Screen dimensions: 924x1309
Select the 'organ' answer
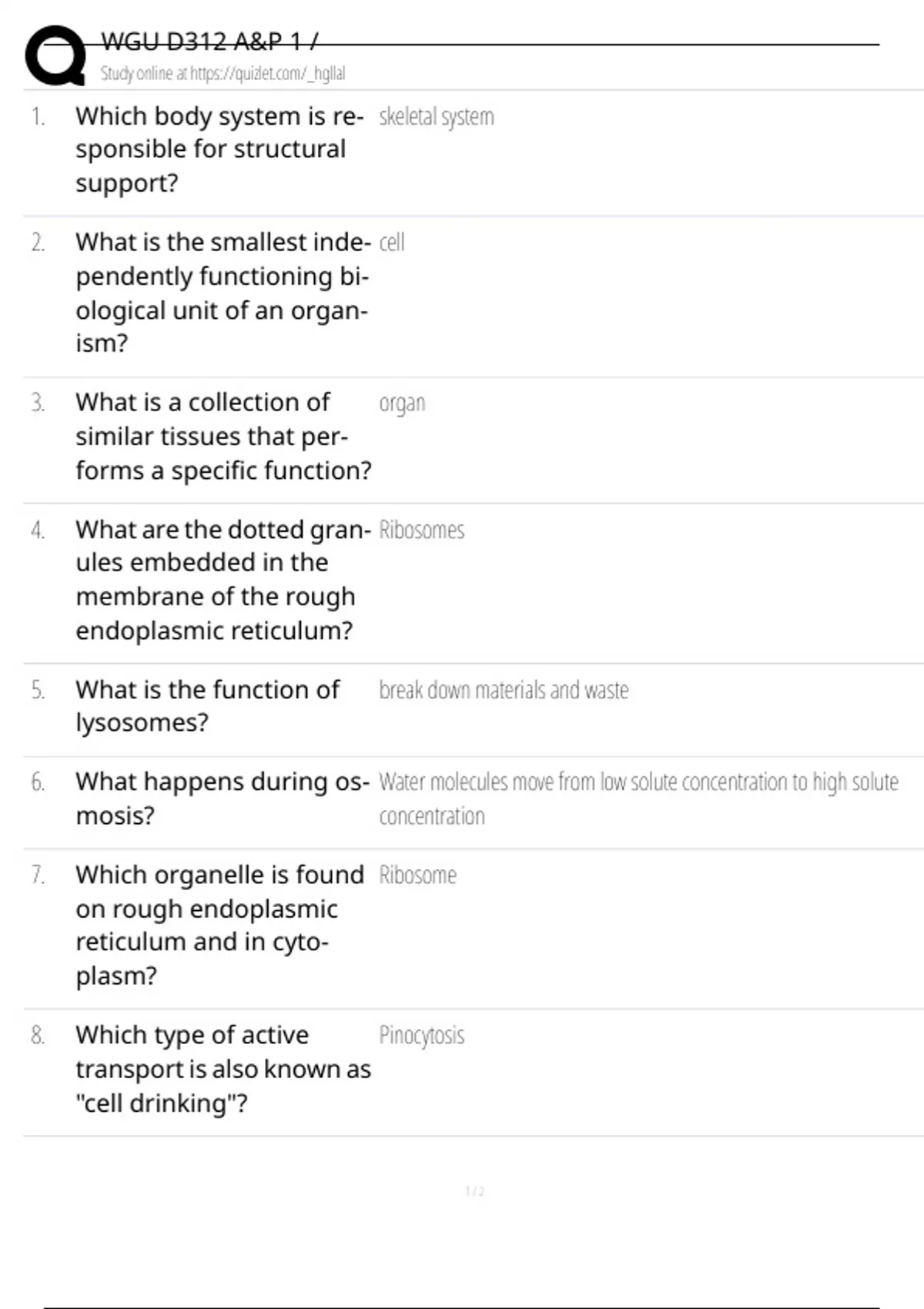(401, 403)
